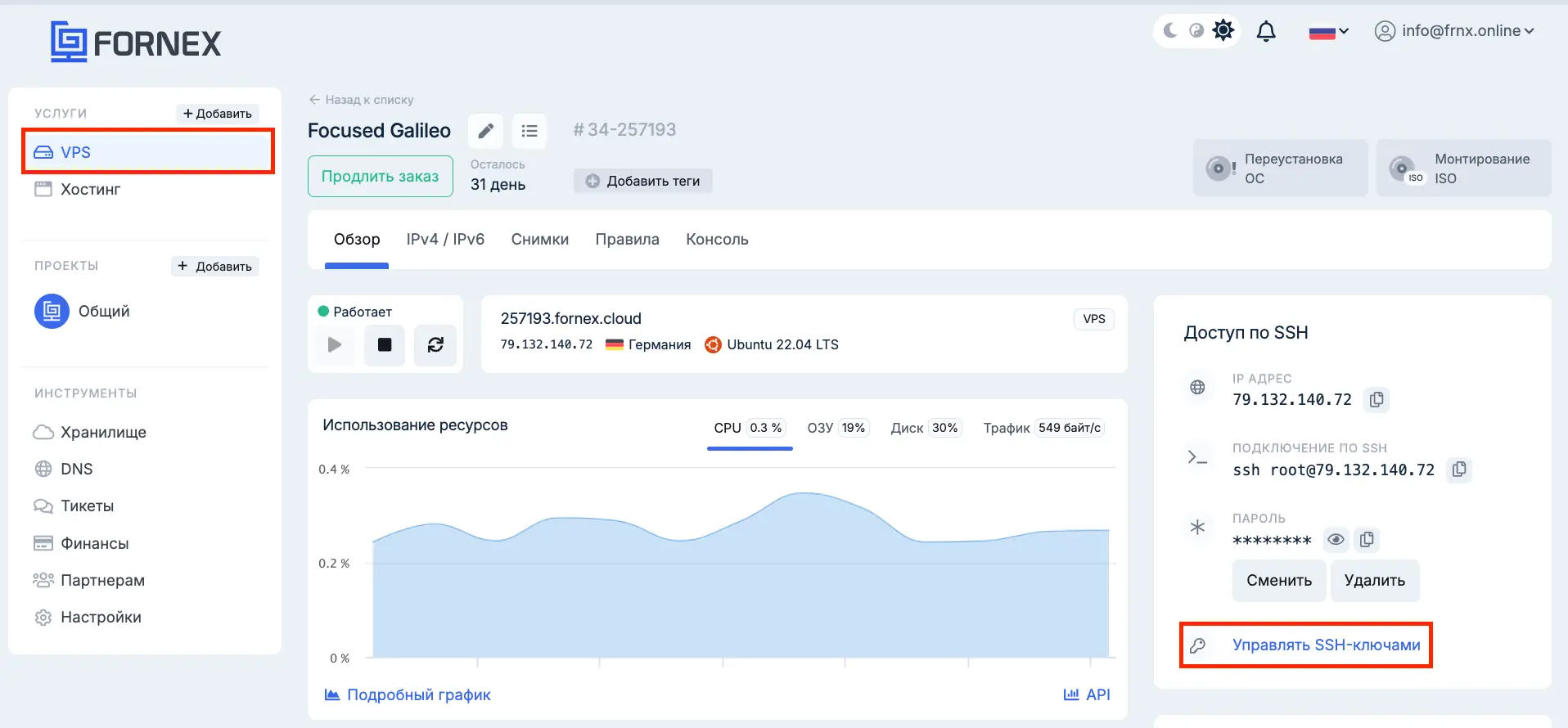This screenshot has width=1568, height=728.
Task: Click the order number #34-257193
Action: click(624, 129)
